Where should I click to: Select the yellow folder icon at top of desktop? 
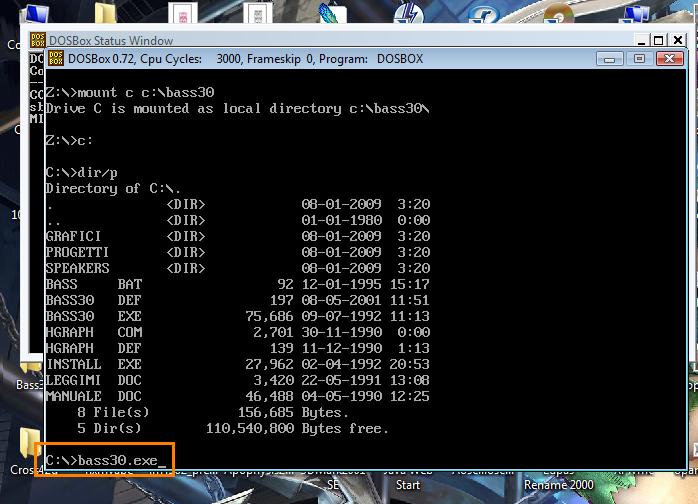[x=105, y=12]
